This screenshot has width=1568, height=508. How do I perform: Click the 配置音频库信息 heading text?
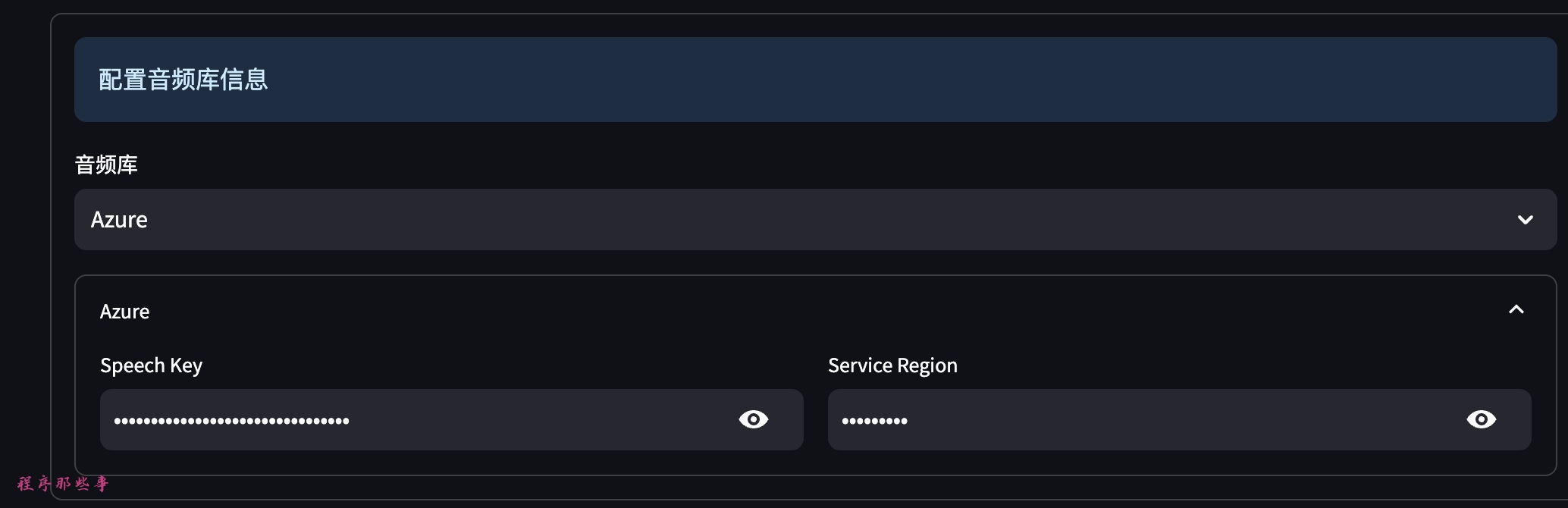183,80
